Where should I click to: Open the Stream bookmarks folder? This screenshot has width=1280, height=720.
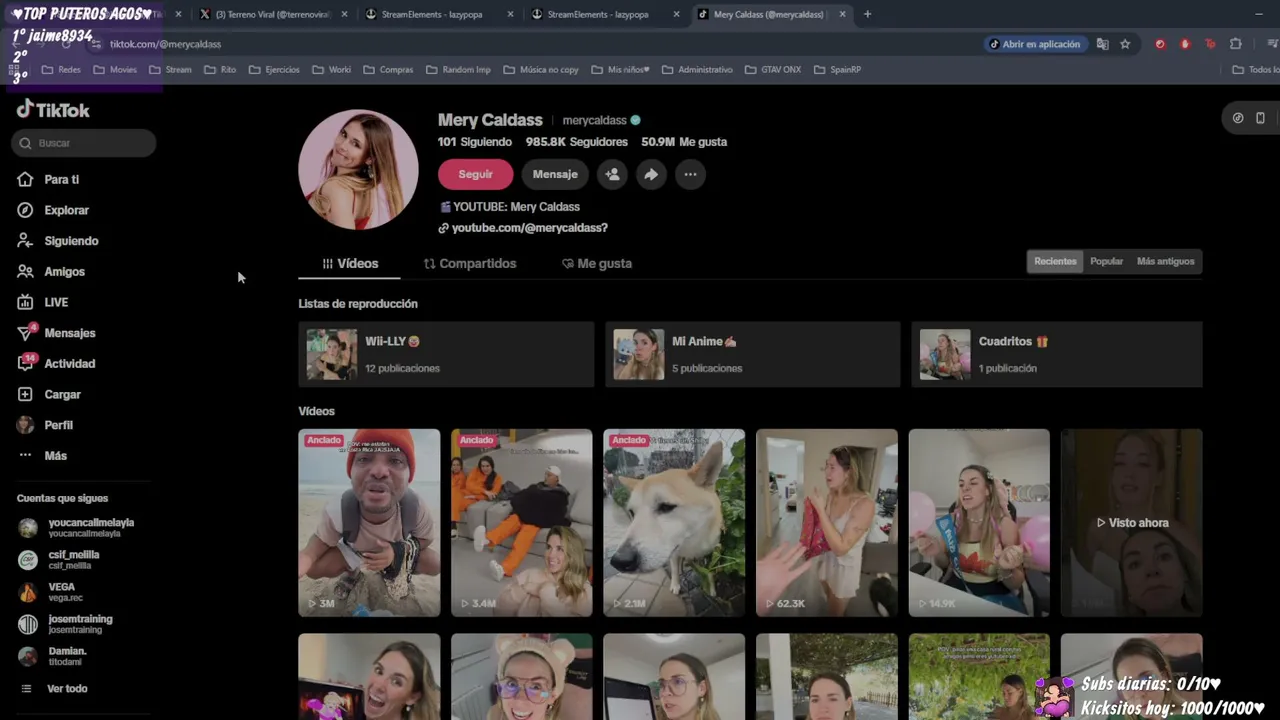point(170,70)
